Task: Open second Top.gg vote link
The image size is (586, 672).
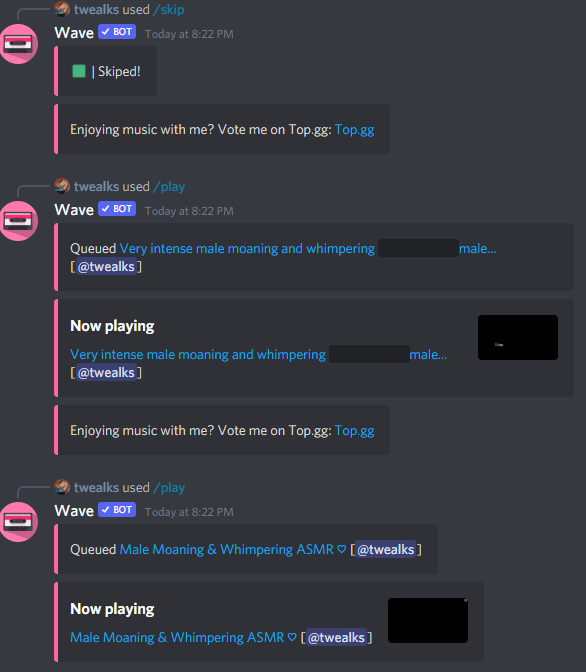Action: click(x=354, y=430)
